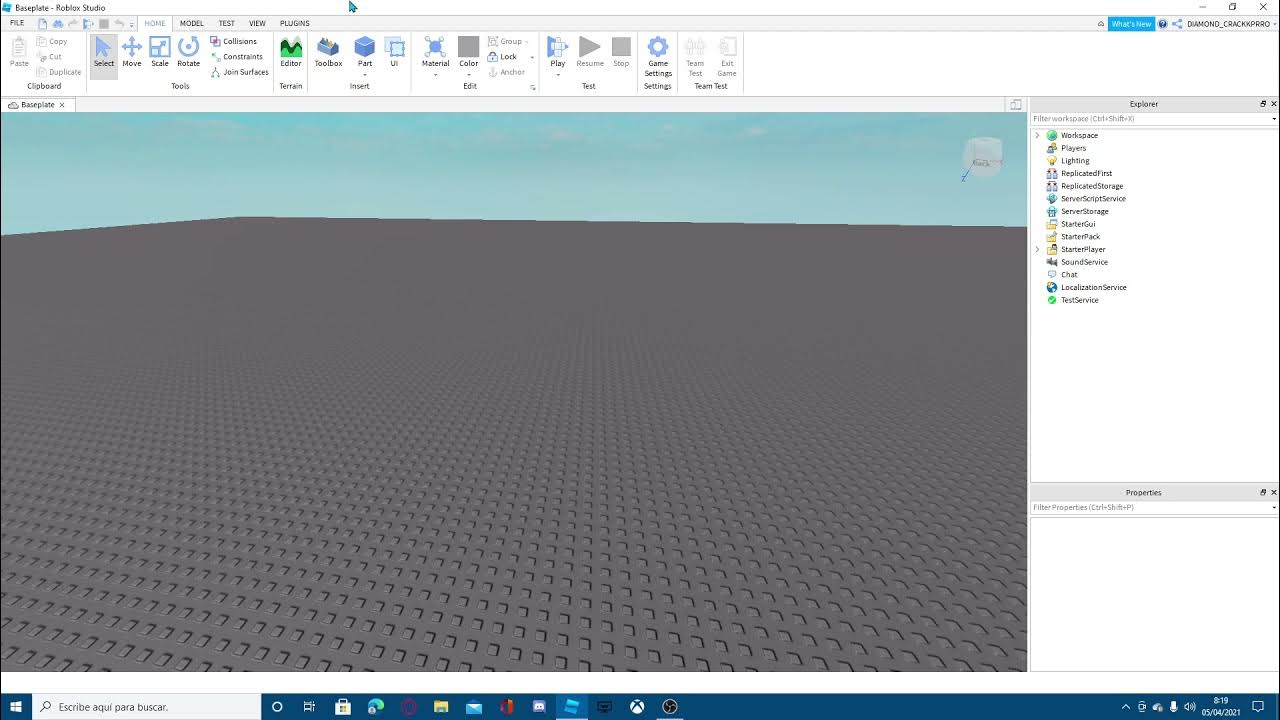The width and height of the screenshot is (1280, 720).
Task: Switch to the MODEL ribbon tab
Action: click(x=192, y=23)
